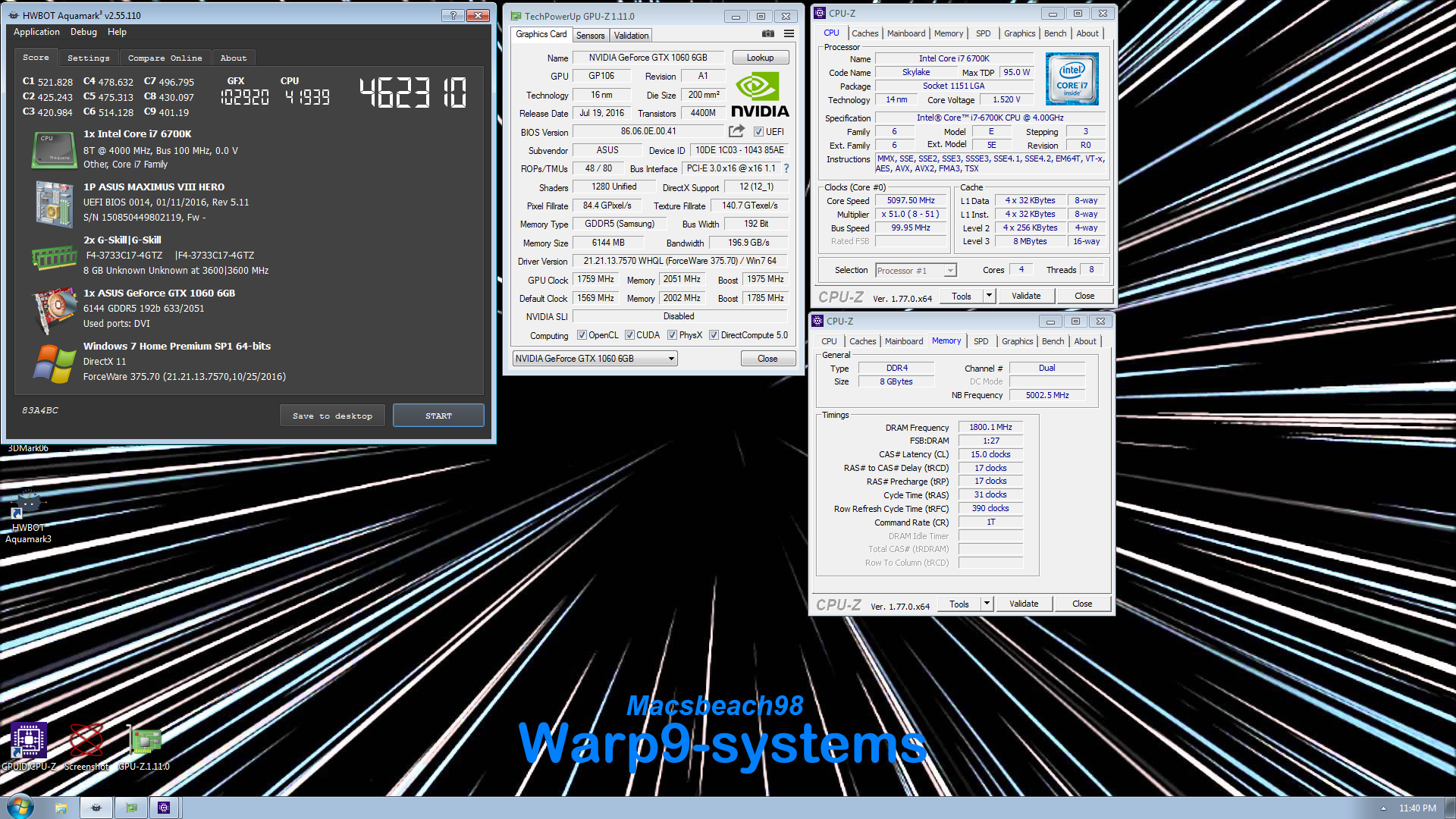The image size is (1456, 819).
Task: Open the Bench tab in top CPU-Z
Action: coord(1055,33)
